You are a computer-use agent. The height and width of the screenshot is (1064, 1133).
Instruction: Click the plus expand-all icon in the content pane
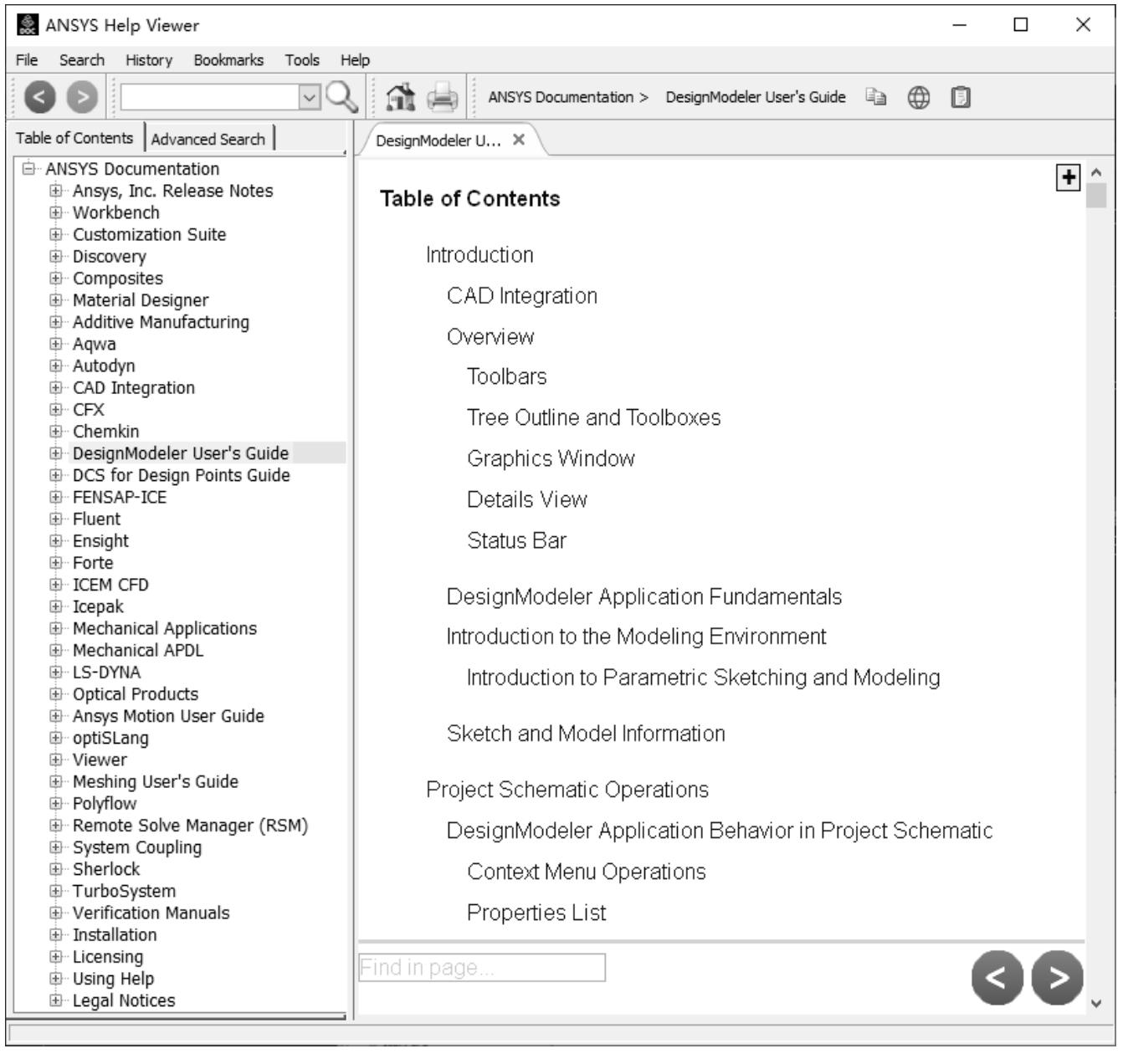[1069, 177]
